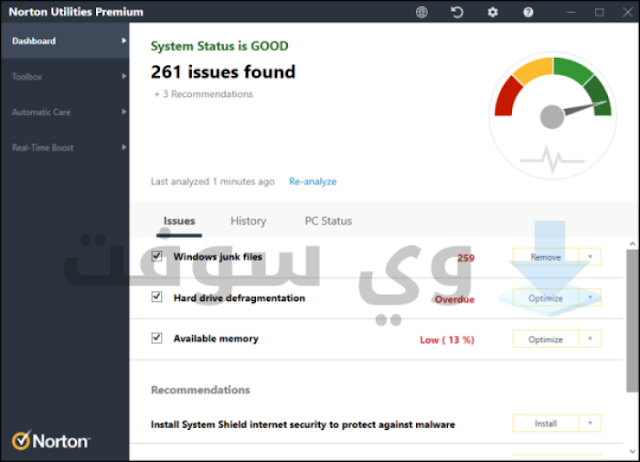Screen dimensions: 640x462
Task: Click the '+ 3 Recommendations' text
Action: 203,94
